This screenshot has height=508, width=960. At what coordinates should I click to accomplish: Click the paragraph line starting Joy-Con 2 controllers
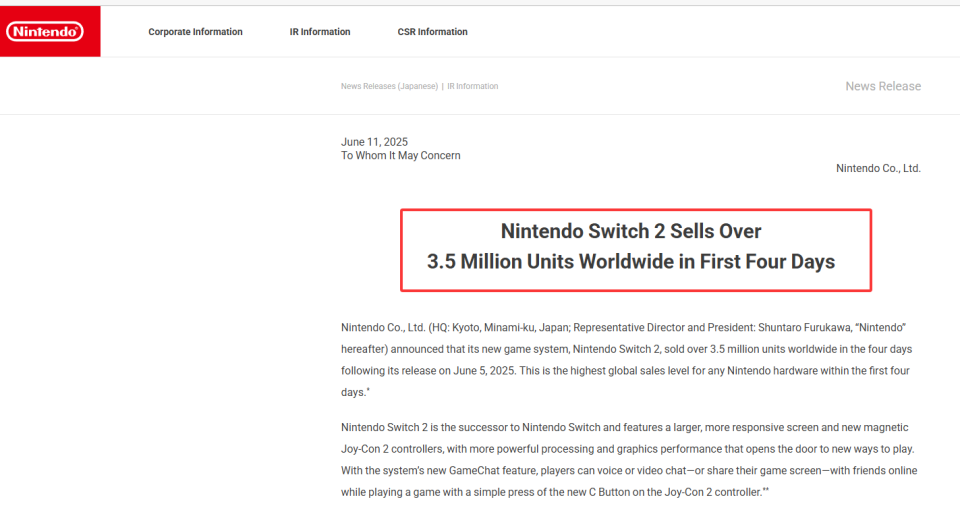628,449
